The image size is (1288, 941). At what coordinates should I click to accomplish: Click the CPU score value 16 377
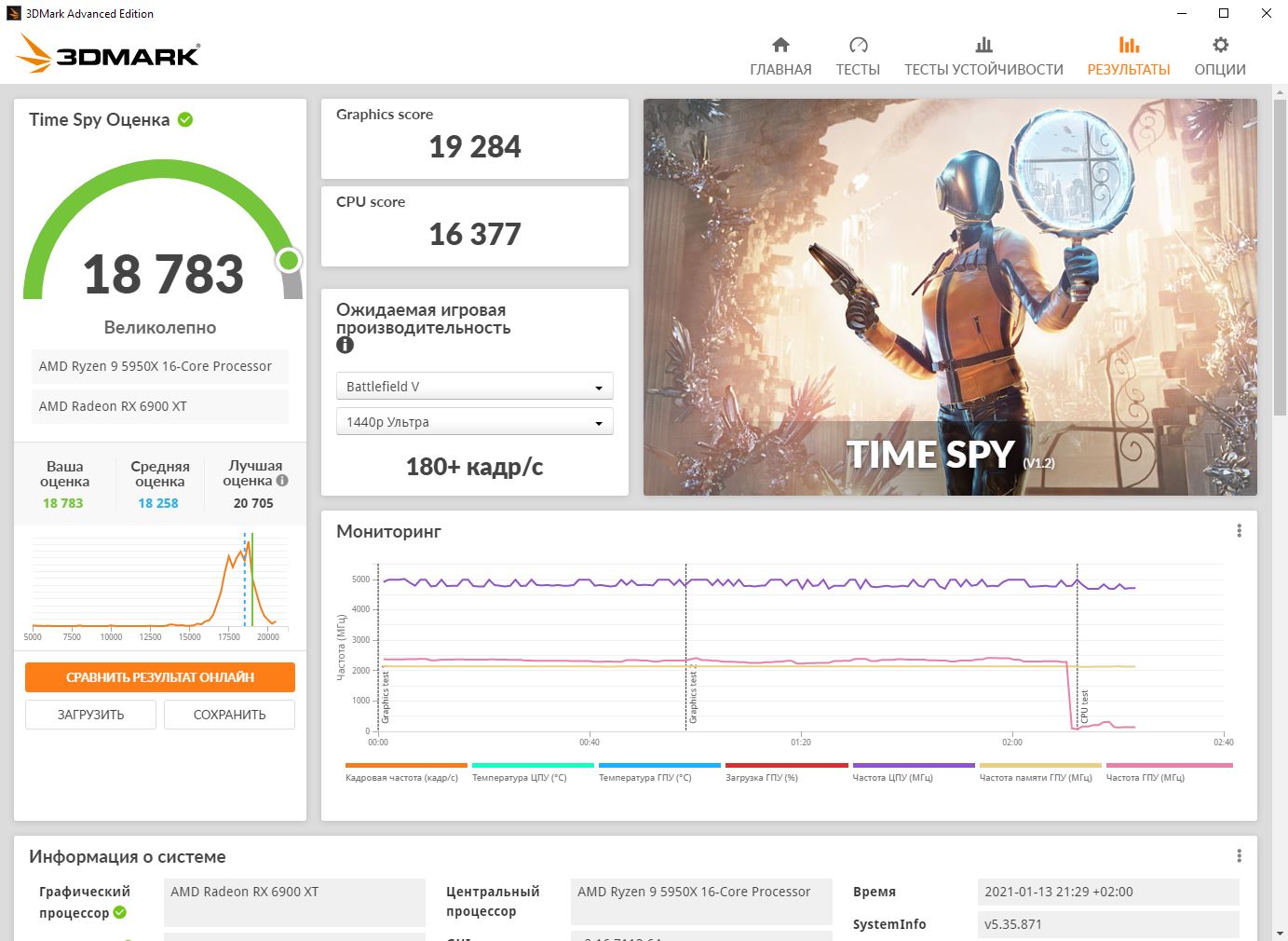(x=475, y=234)
